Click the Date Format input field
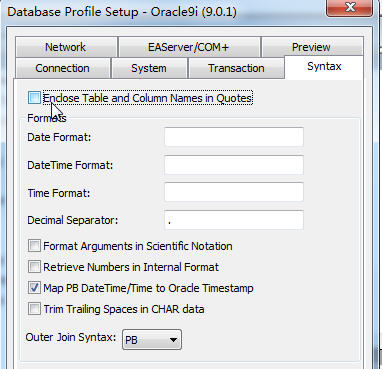The width and height of the screenshot is (382, 369). (x=234, y=137)
